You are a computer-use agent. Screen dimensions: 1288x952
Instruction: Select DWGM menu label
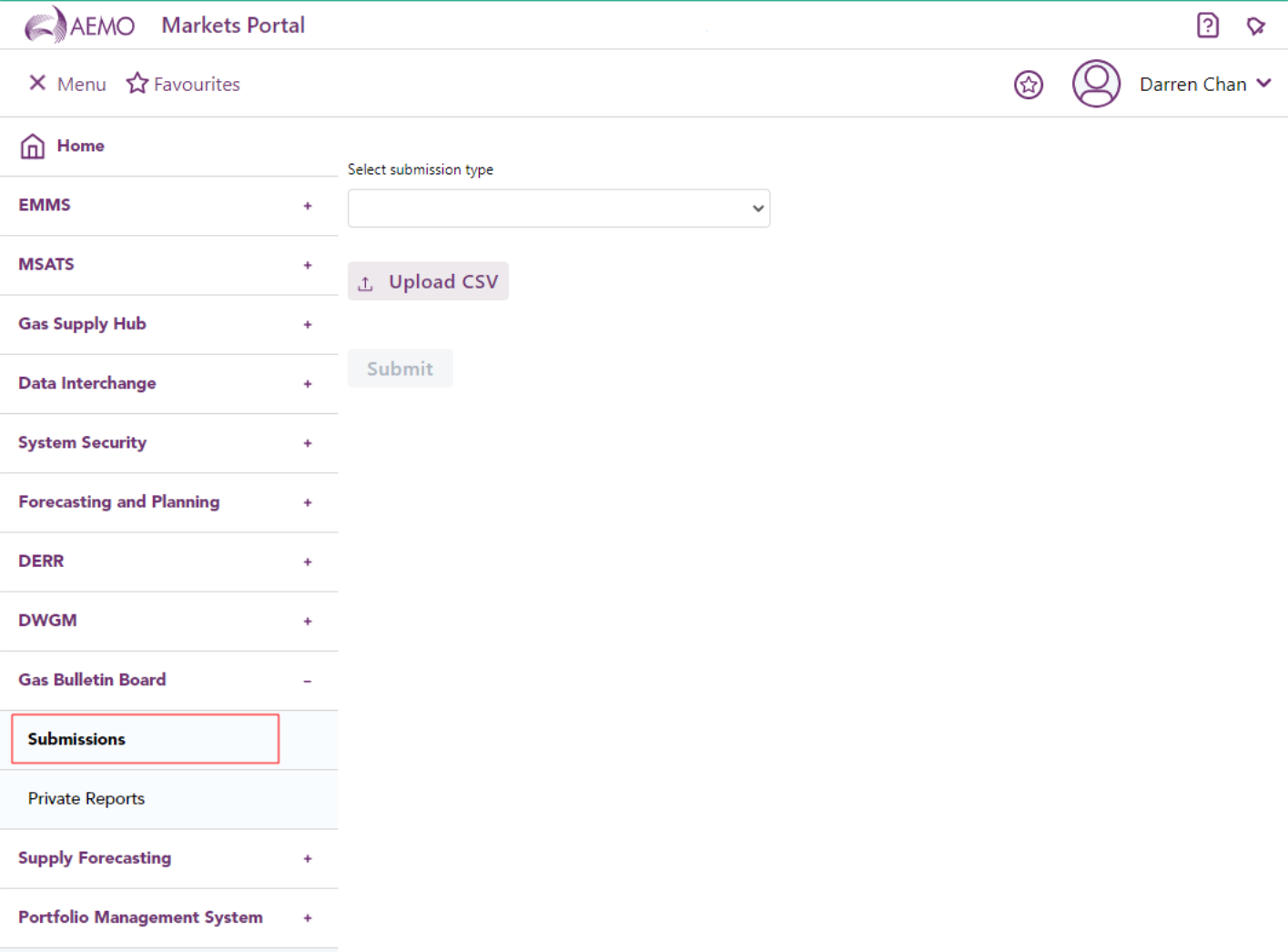pyautogui.click(x=47, y=620)
